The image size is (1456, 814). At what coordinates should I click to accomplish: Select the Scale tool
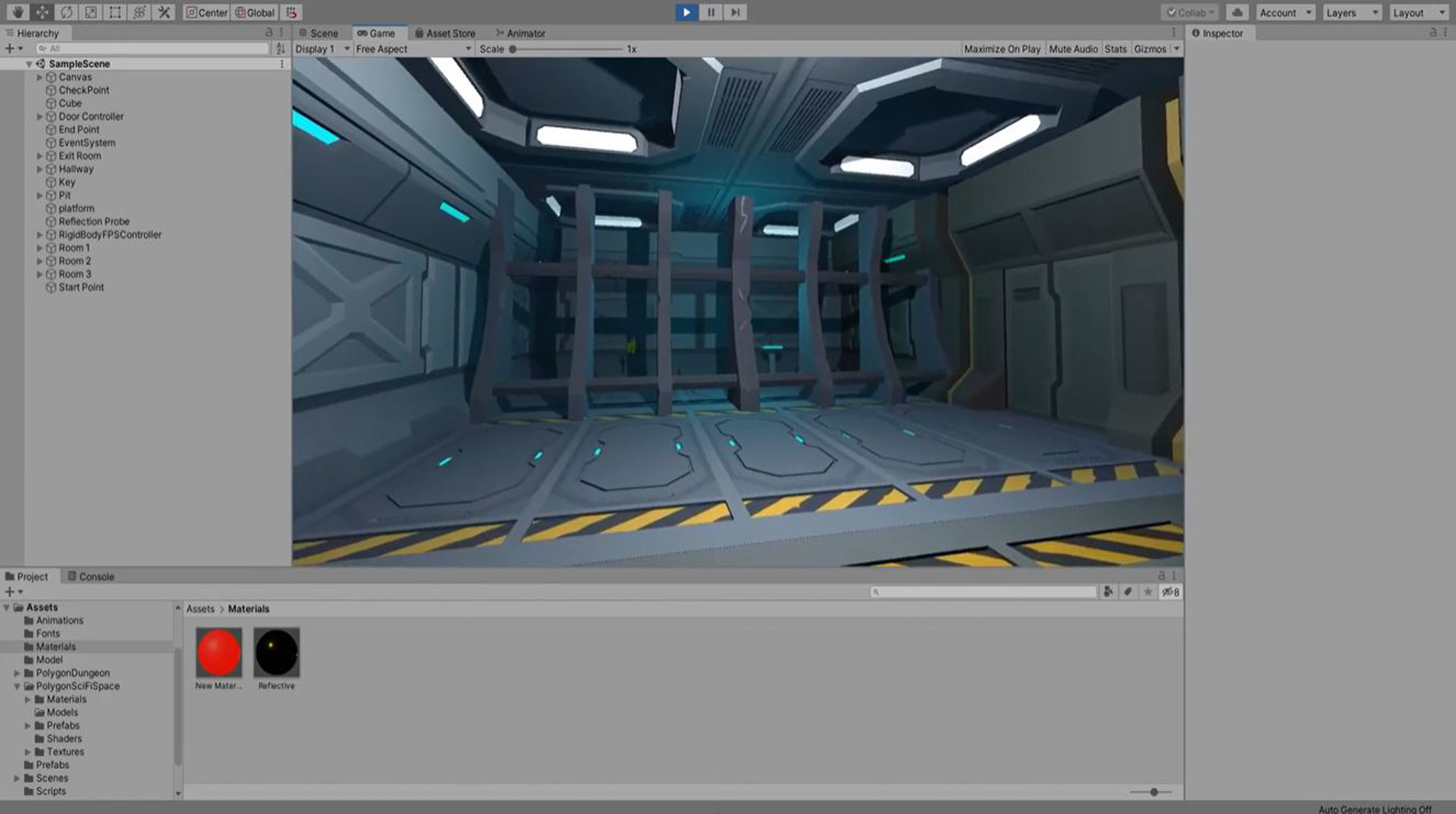(90, 12)
